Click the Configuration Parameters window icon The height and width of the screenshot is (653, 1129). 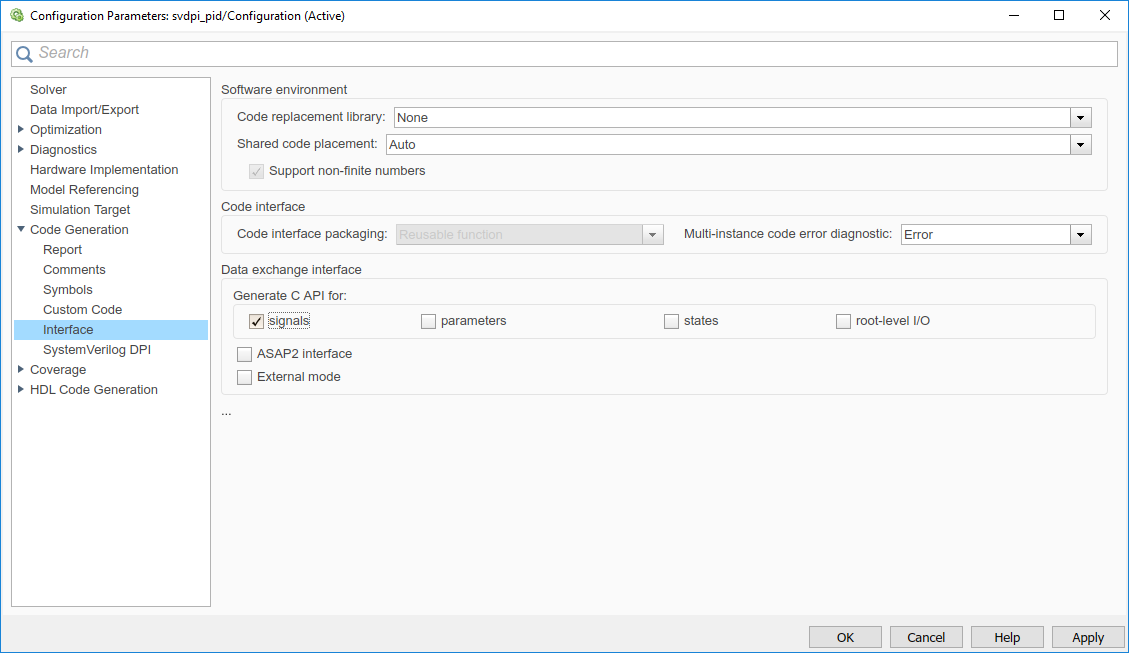pos(16,16)
